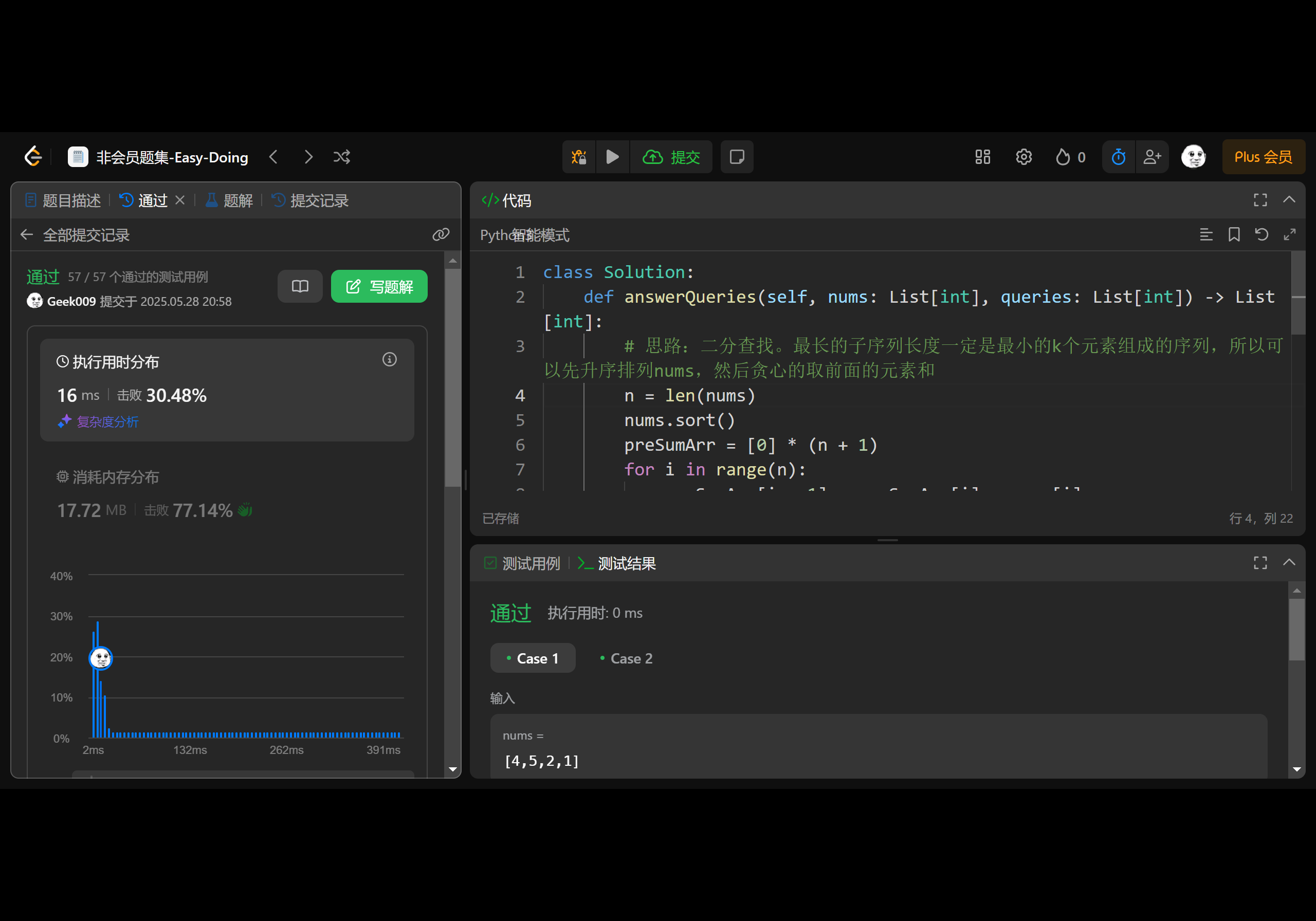Open the 提交记录 tab
1316x921 pixels.
pyautogui.click(x=319, y=200)
